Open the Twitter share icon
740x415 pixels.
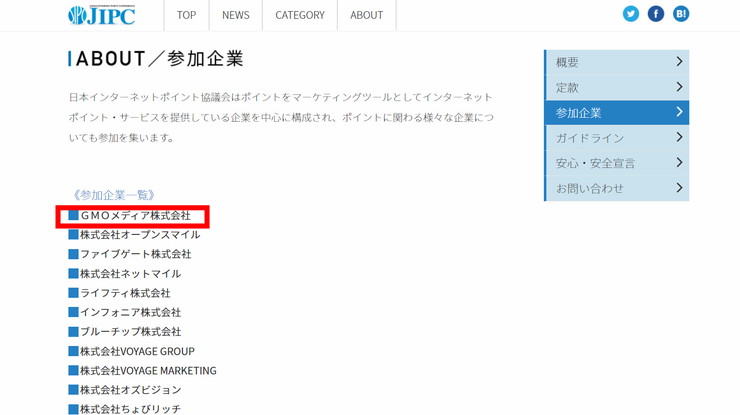coord(631,14)
